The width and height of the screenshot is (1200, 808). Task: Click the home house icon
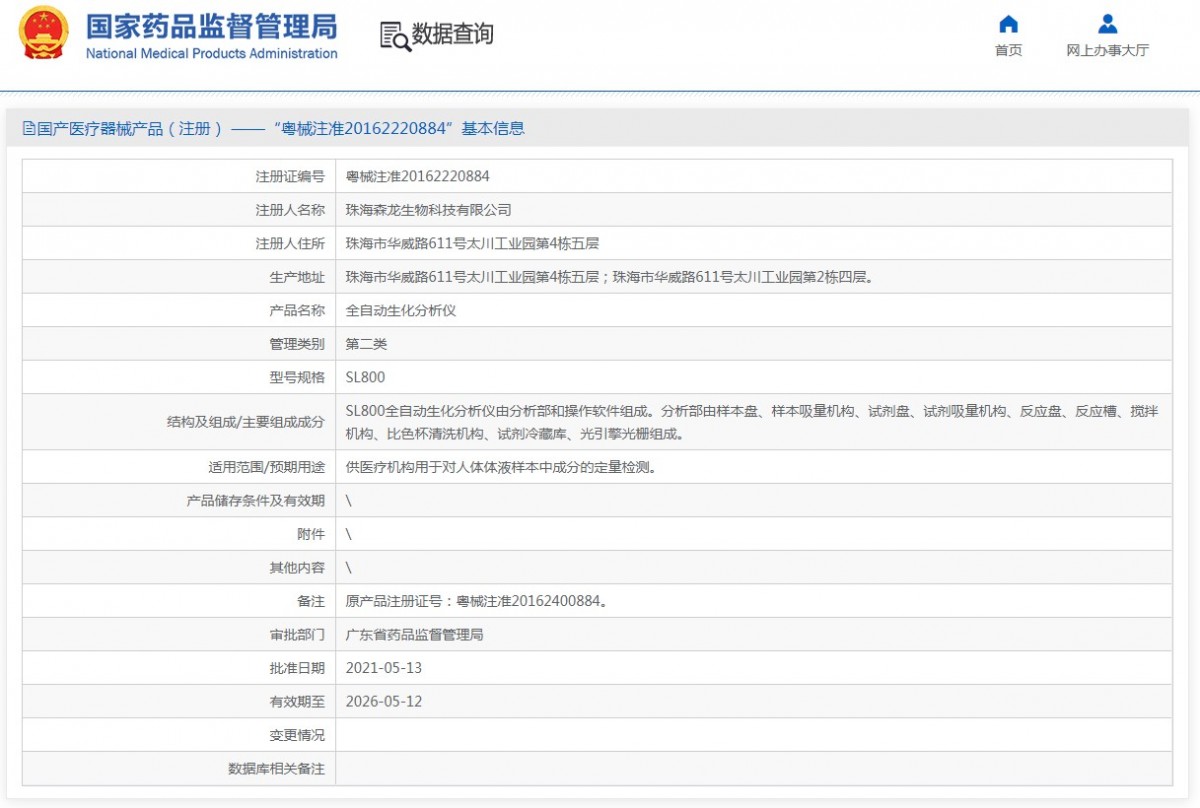click(x=1008, y=24)
